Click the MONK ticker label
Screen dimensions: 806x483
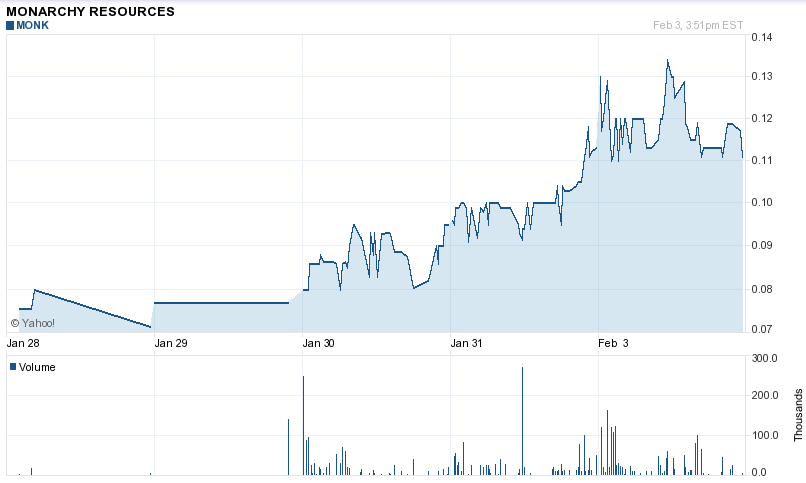click(32, 25)
